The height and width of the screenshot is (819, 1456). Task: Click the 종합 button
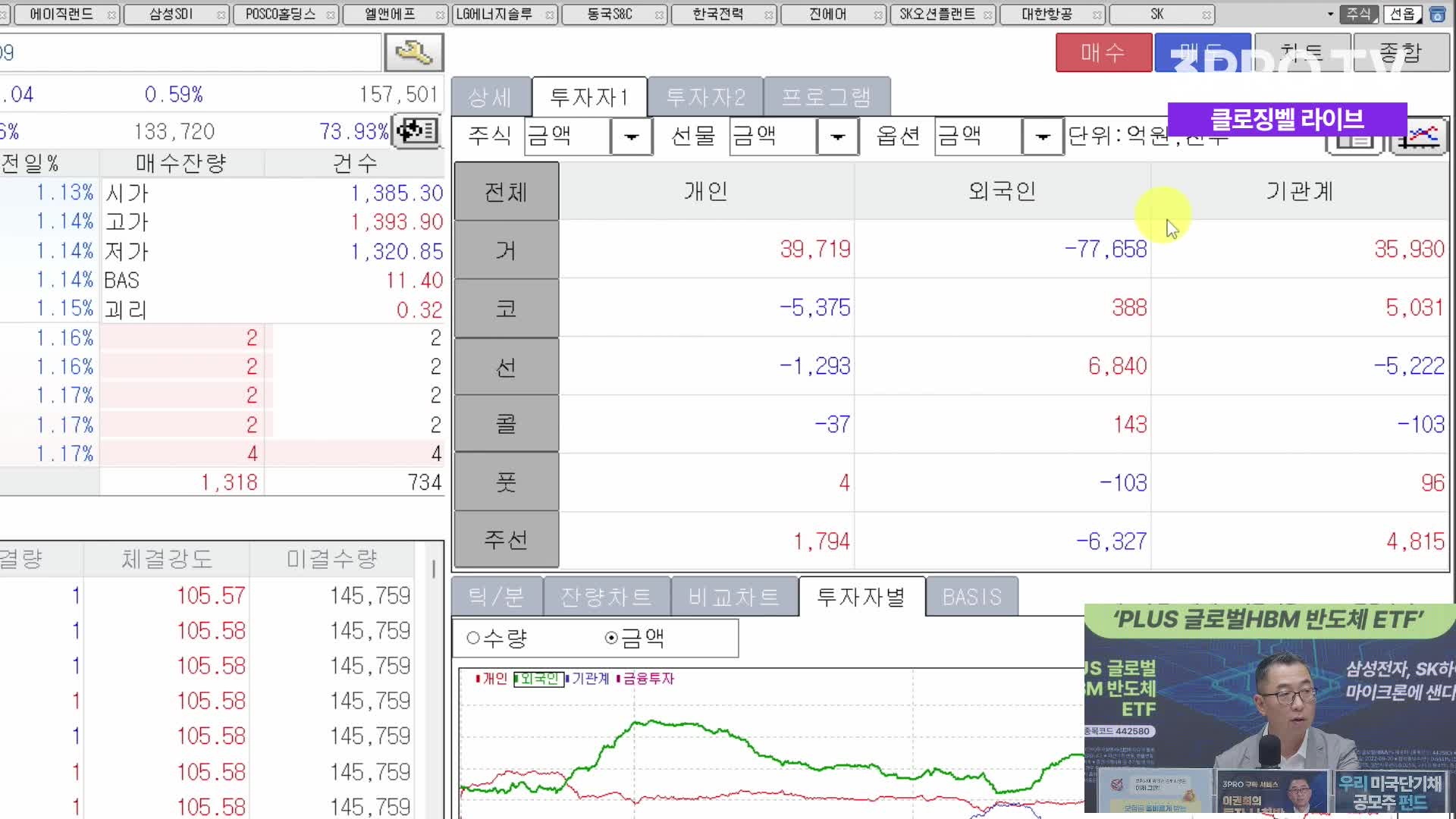1401,52
